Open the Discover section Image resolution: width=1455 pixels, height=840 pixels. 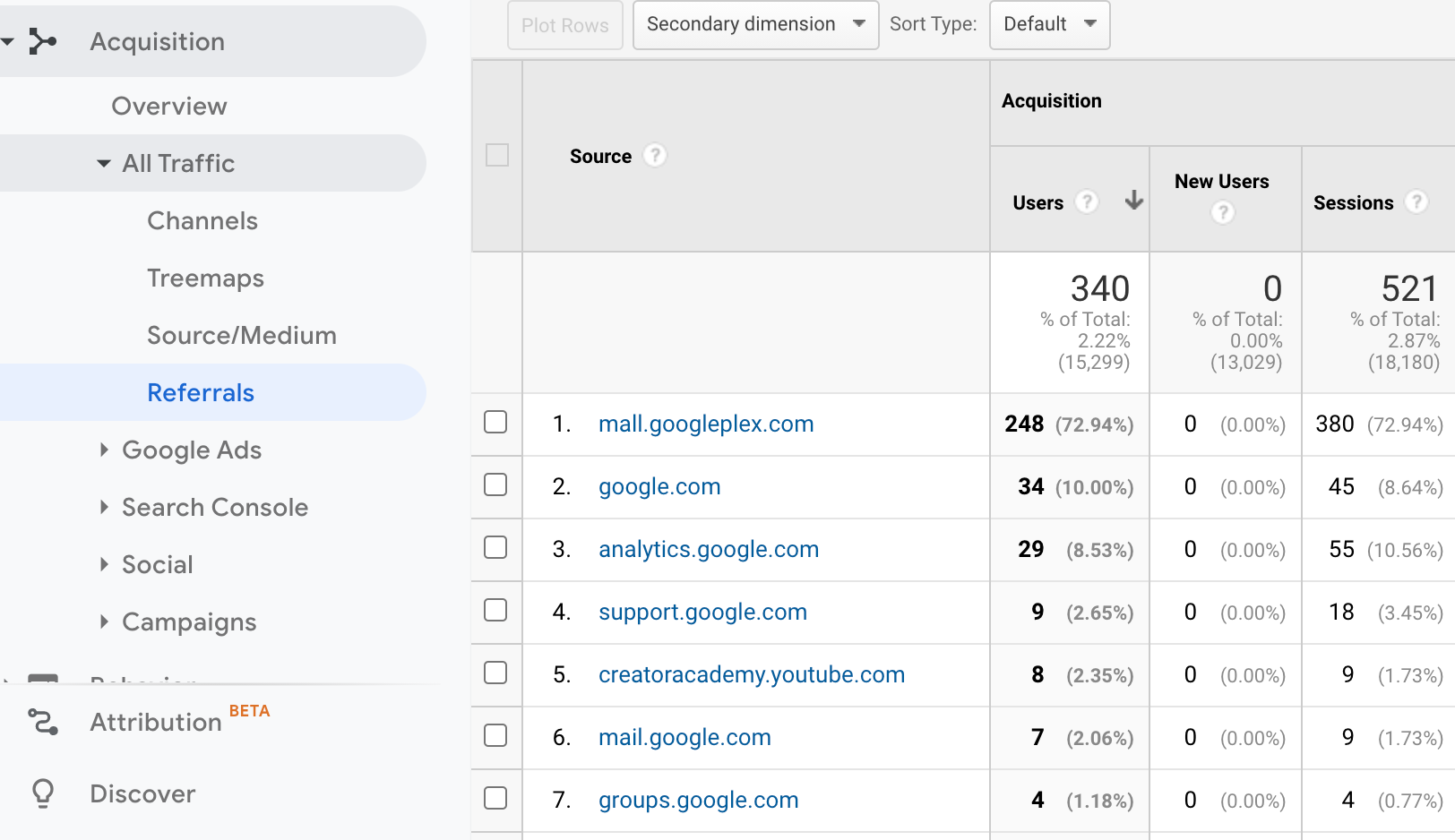click(142, 793)
